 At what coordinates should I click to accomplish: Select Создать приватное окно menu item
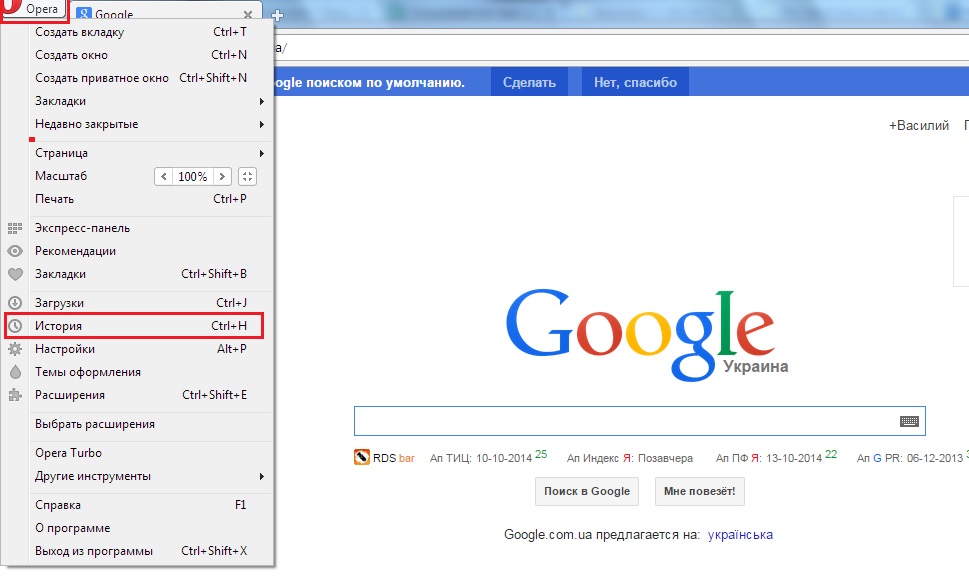click(102, 78)
